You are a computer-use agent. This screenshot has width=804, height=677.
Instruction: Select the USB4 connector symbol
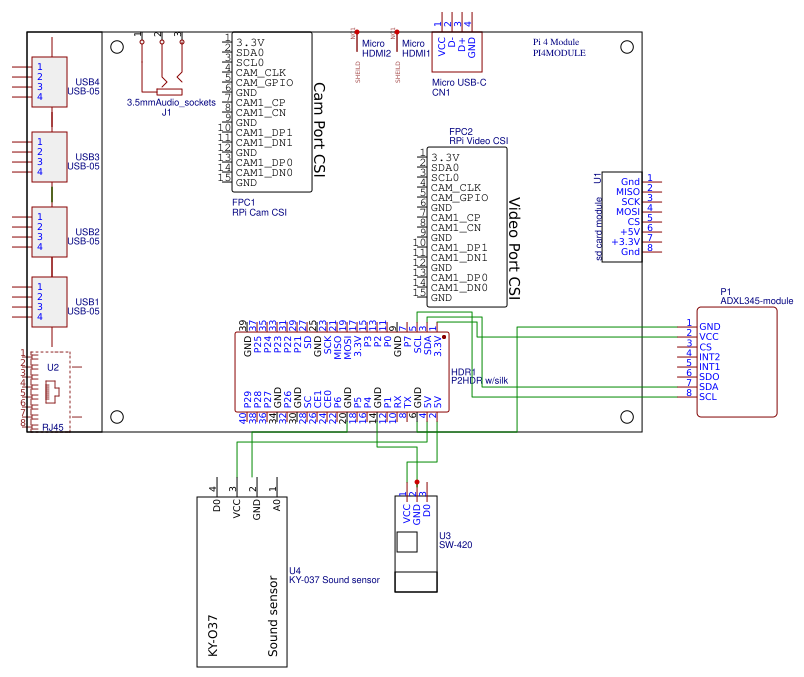(49, 82)
